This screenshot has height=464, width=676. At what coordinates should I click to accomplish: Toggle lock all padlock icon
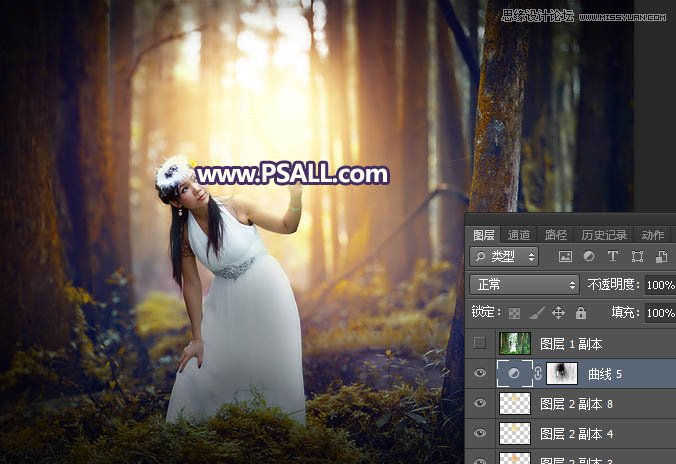[x=581, y=313]
